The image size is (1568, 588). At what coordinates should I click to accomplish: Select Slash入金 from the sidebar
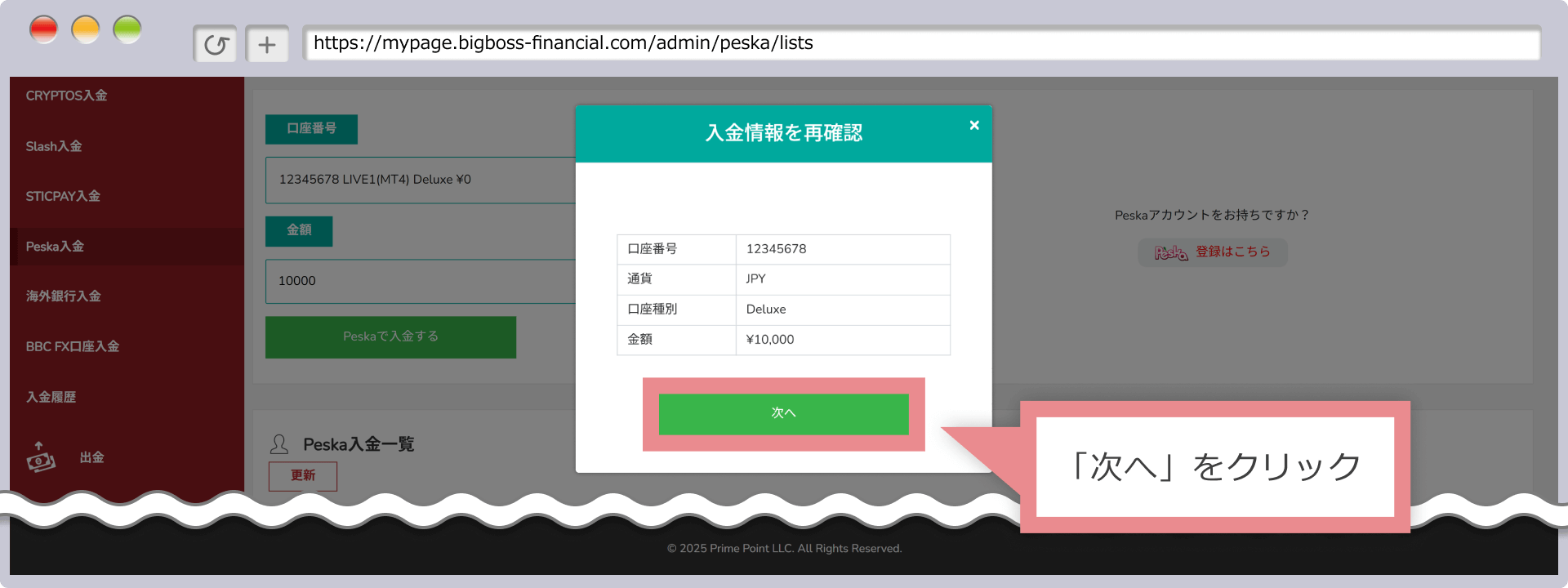coord(54,146)
